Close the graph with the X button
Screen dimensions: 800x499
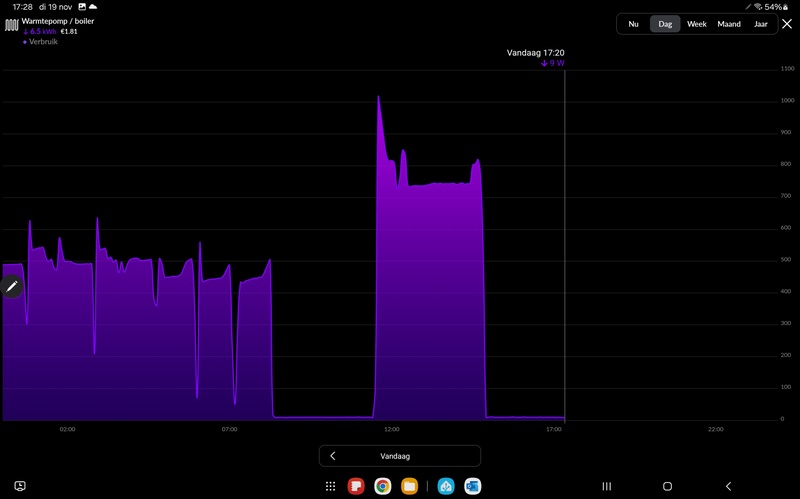click(x=787, y=24)
